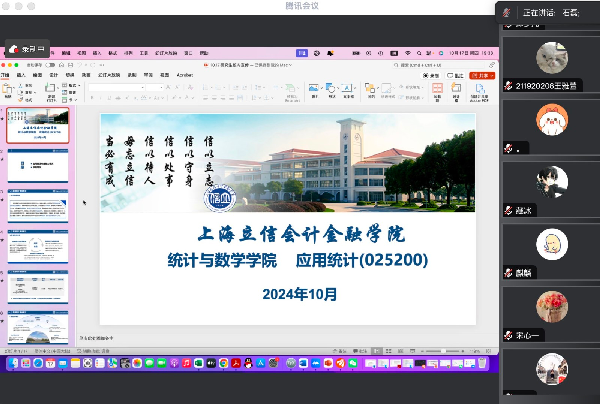The height and width of the screenshot is (404, 600).
Task: Click the cat avatar of participant 211920206
Action: click(x=552, y=58)
